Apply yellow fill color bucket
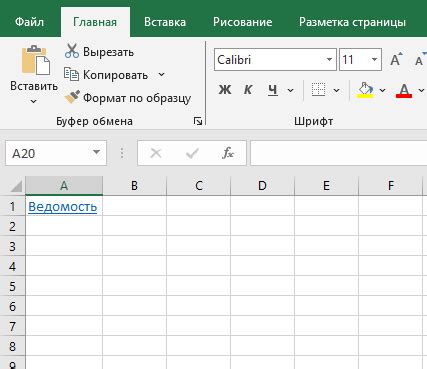The height and width of the screenshot is (369, 427). 365,90
